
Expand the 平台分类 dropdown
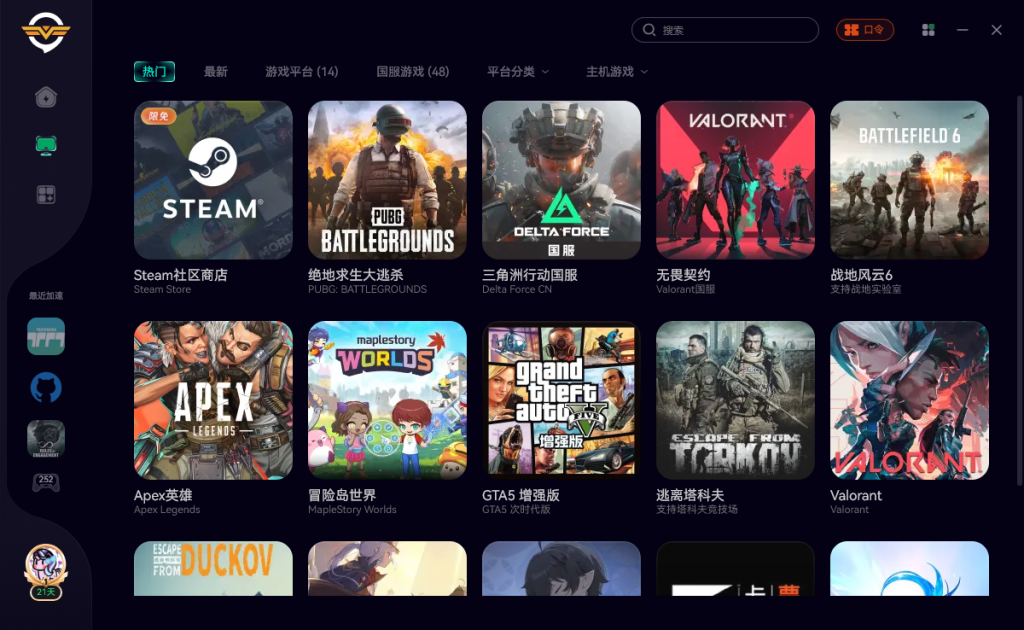pos(517,72)
